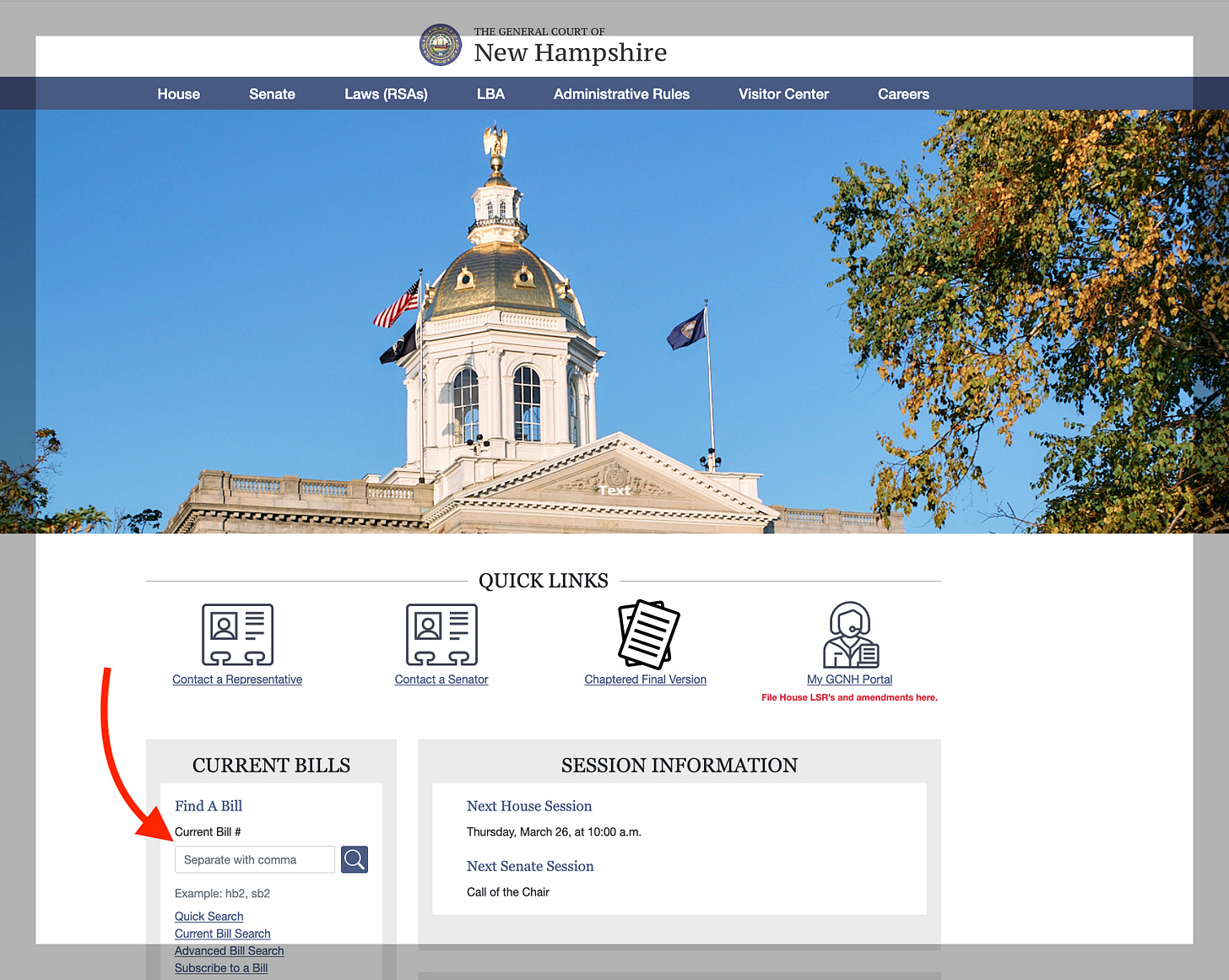This screenshot has width=1229, height=980.
Task: Click the Thursday, March 26 session date text
Action: [554, 832]
